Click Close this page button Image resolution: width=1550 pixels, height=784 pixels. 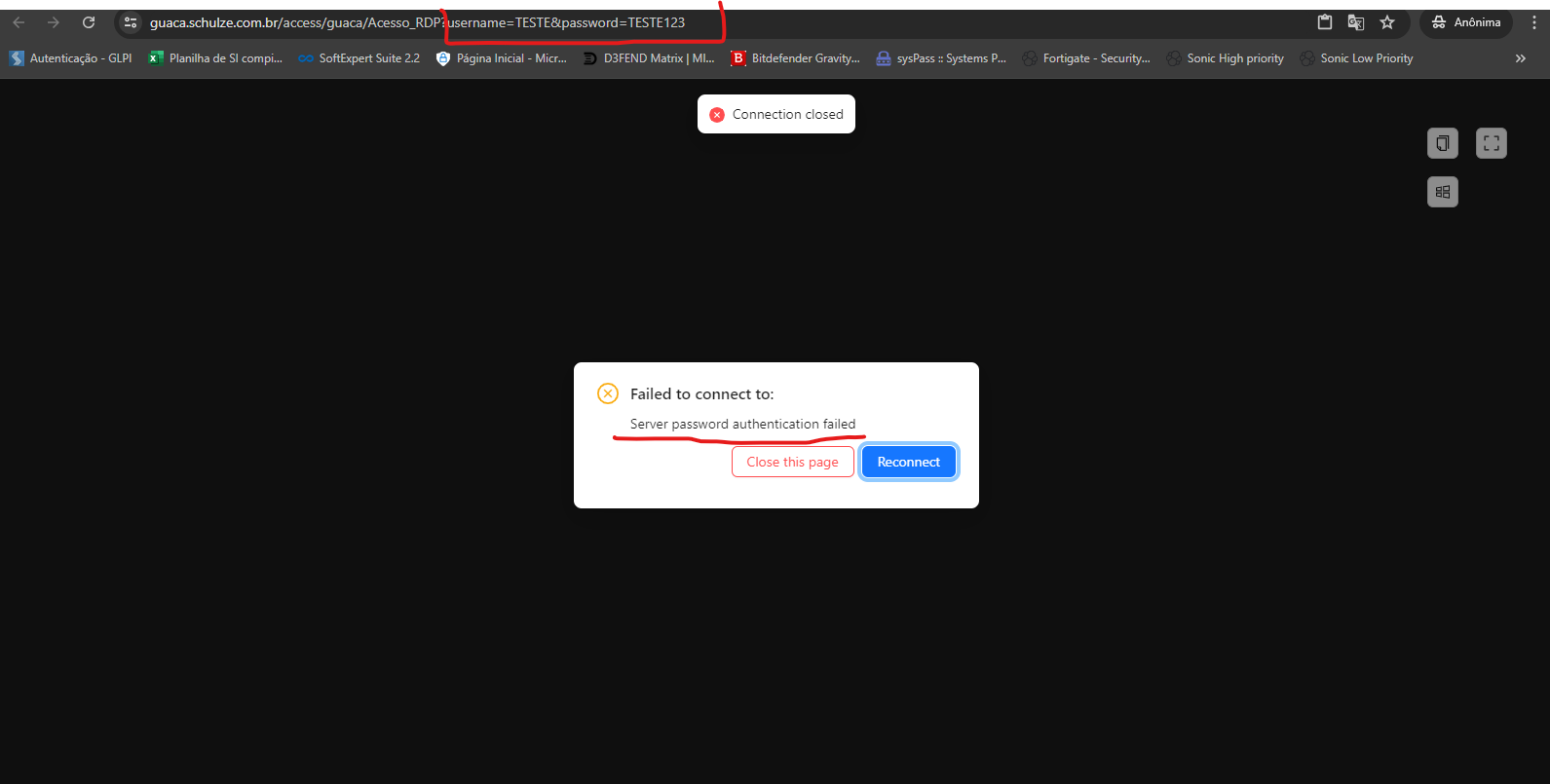(793, 462)
